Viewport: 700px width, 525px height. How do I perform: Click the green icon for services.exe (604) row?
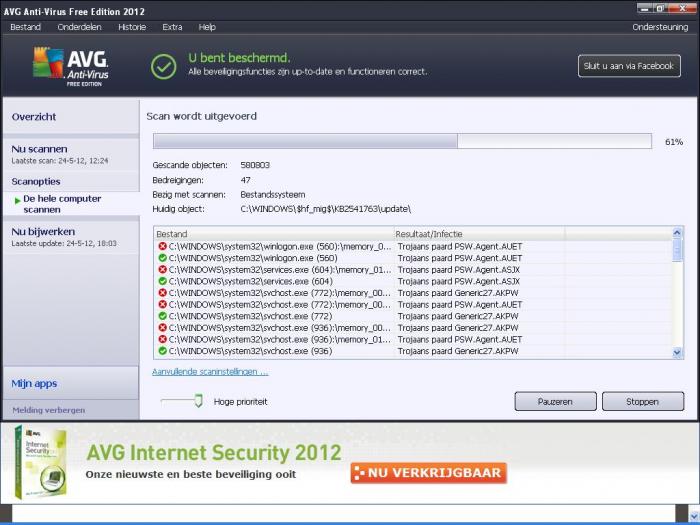pyautogui.click(x=162, y=281)
